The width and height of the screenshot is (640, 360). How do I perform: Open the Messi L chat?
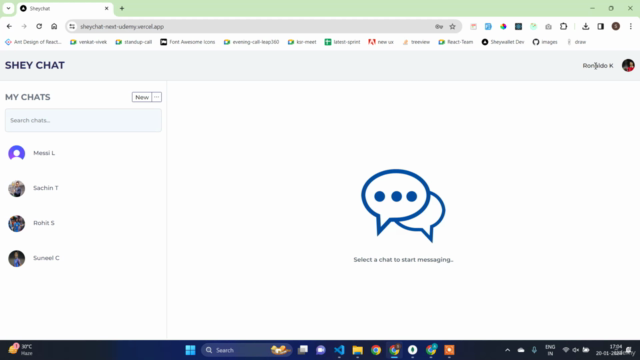(83, 153)
